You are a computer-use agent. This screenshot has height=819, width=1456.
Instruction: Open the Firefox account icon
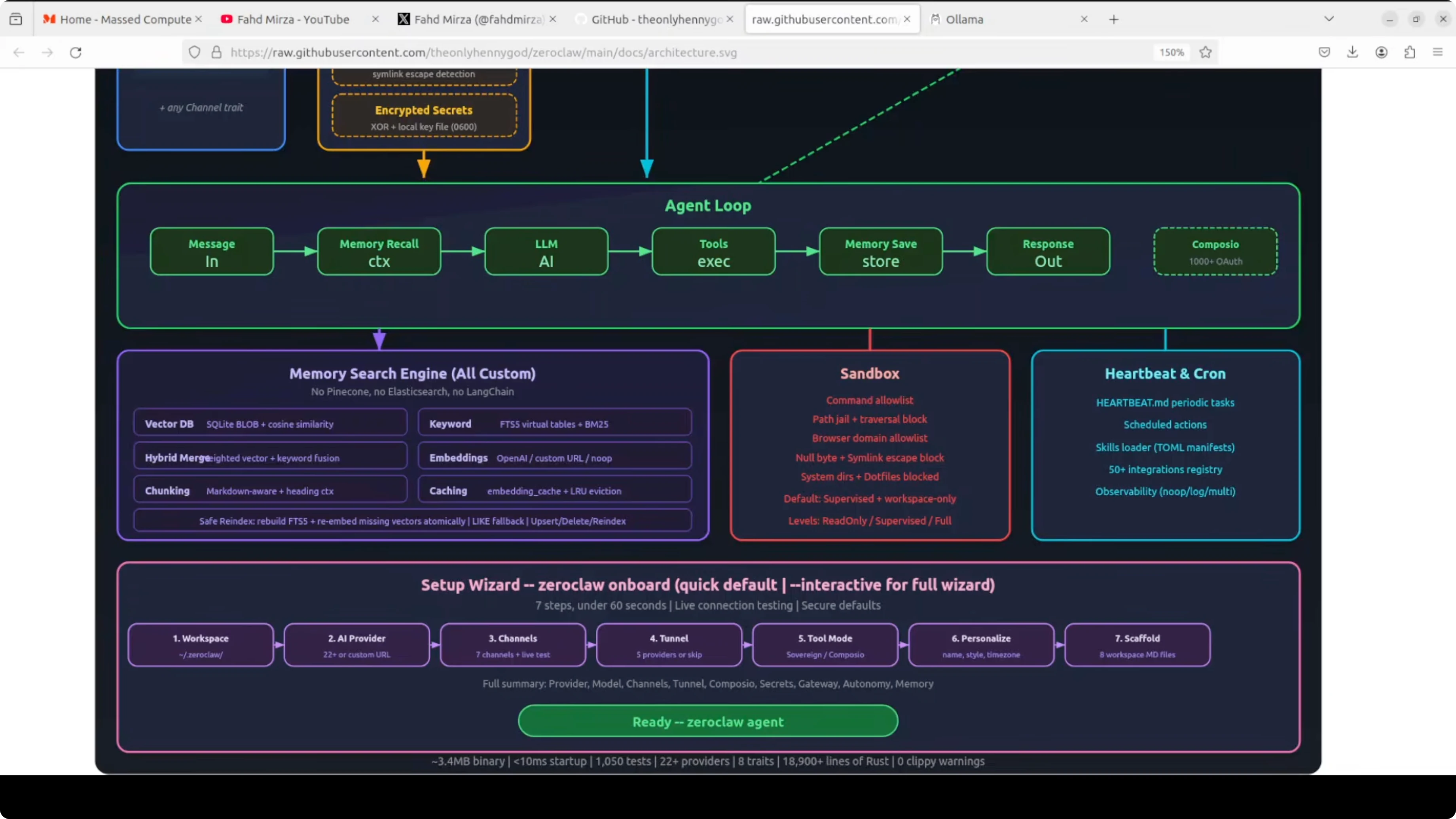tap(1381, 53)
